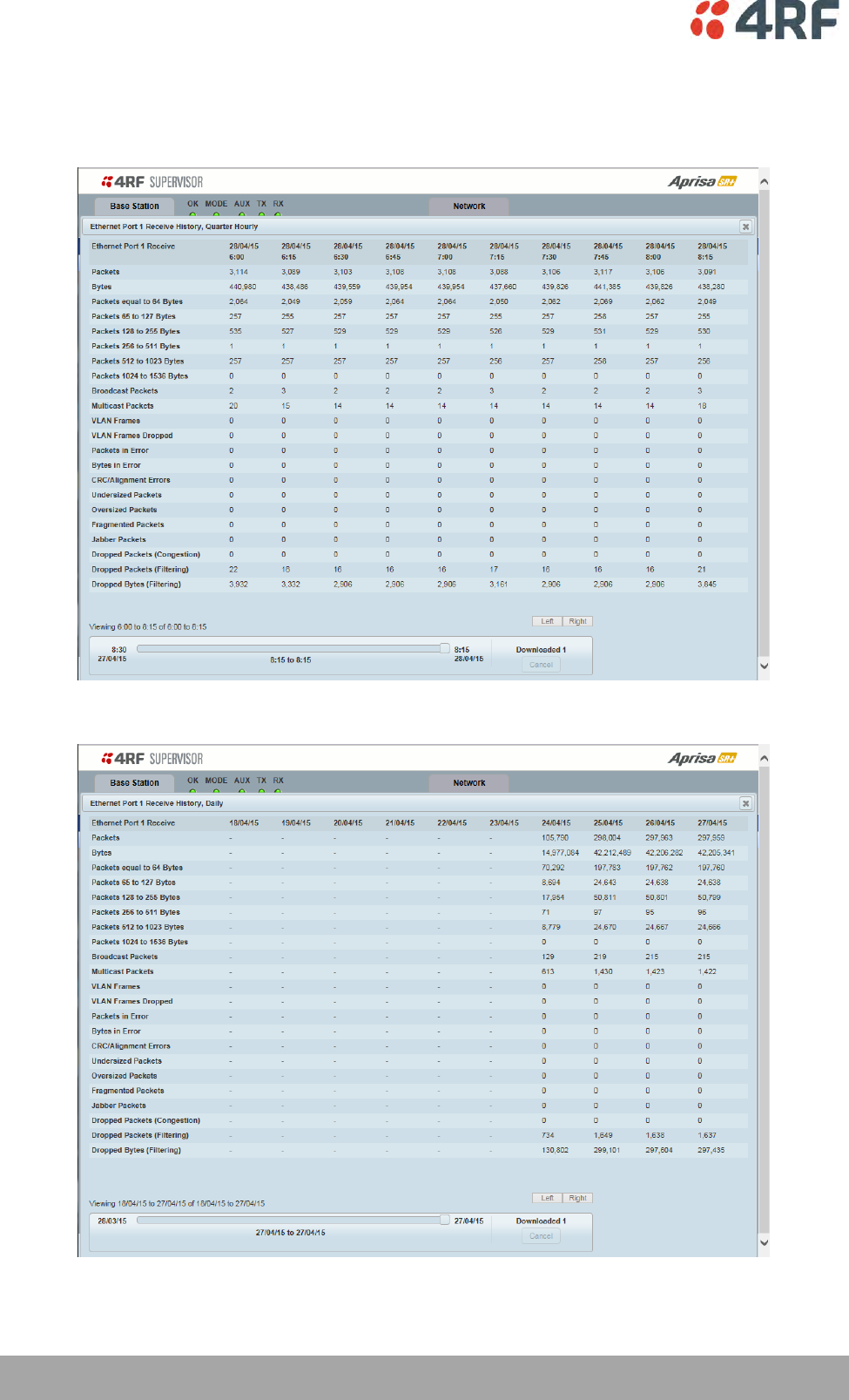
Task: Select the 'Packets' row in Quarter Hourly table
Action: [419, 272]
